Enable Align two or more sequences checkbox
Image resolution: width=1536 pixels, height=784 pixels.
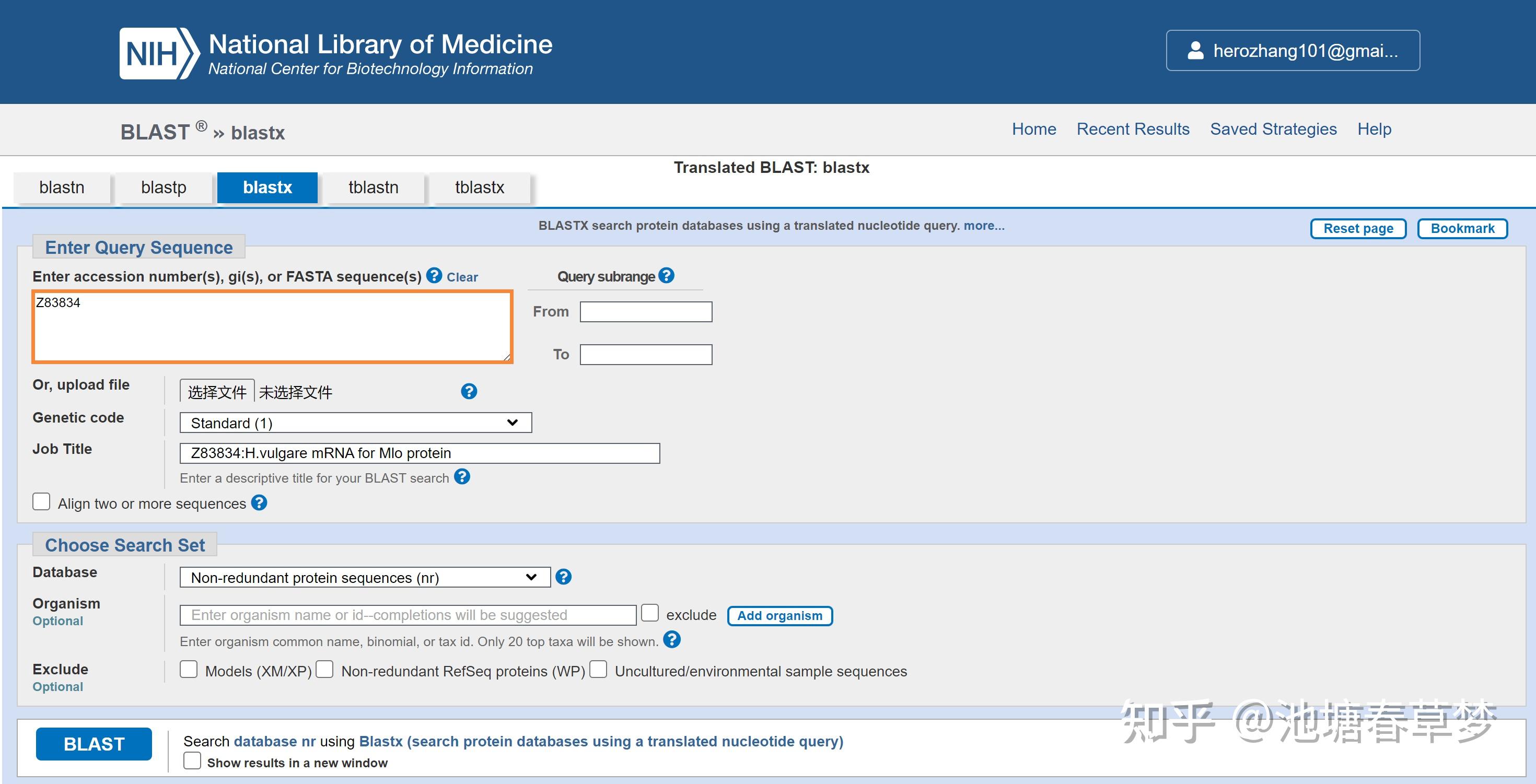coord(41,502)
